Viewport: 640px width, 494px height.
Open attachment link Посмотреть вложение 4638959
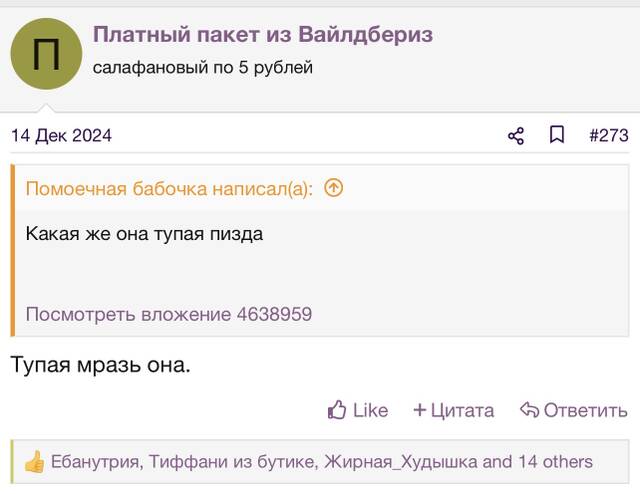(x=169, y=314)
